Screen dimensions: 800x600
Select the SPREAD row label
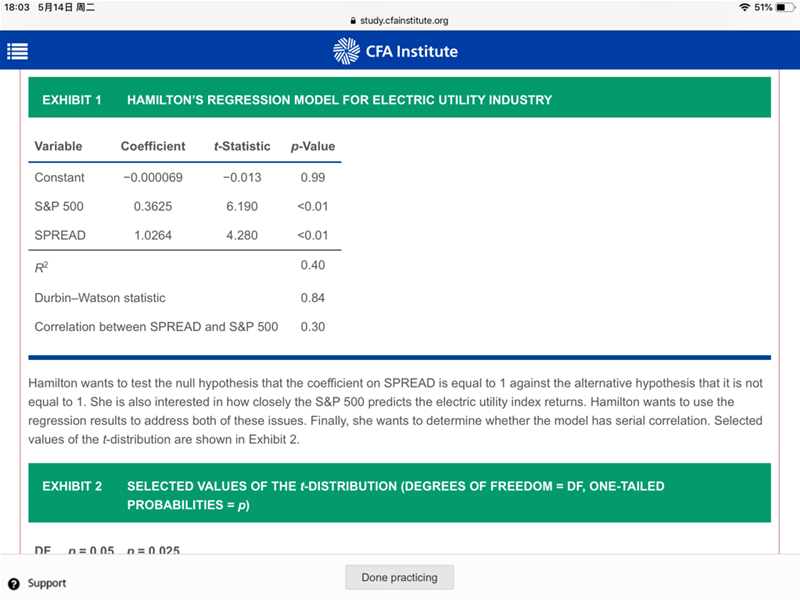tap(60, 235)
